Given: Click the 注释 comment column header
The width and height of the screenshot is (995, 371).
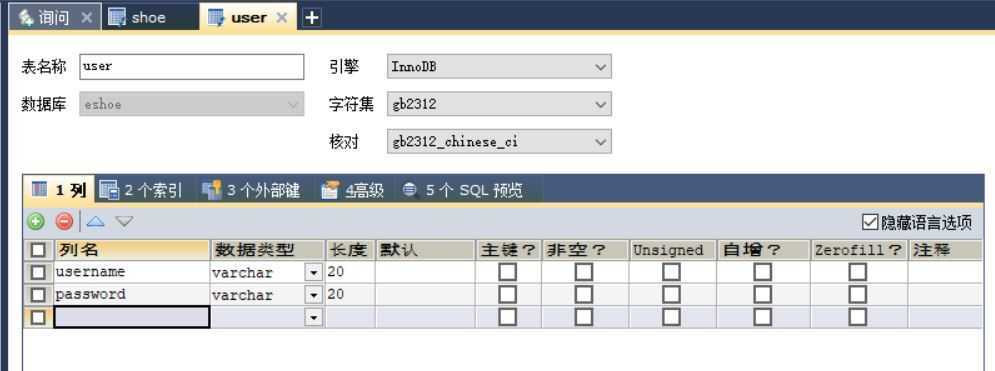Looking at the screenshot, I should click(x=946, y=250).
